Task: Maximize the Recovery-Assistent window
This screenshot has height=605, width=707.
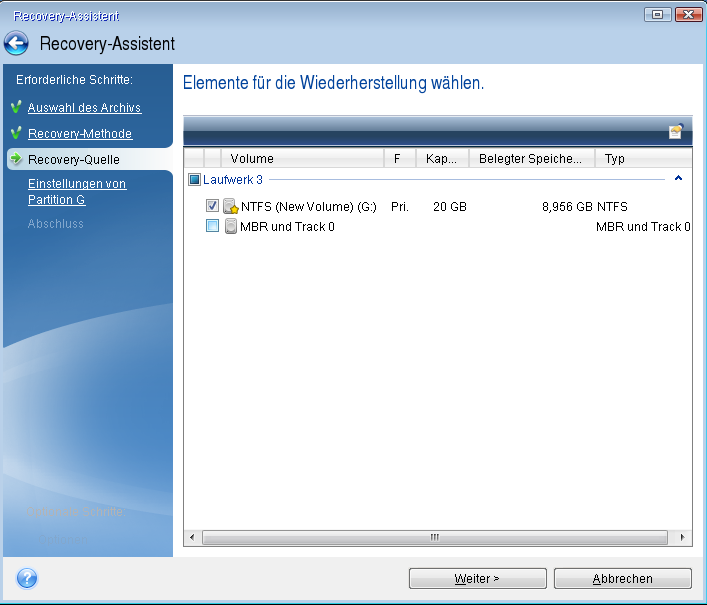Action: [658, 15]
